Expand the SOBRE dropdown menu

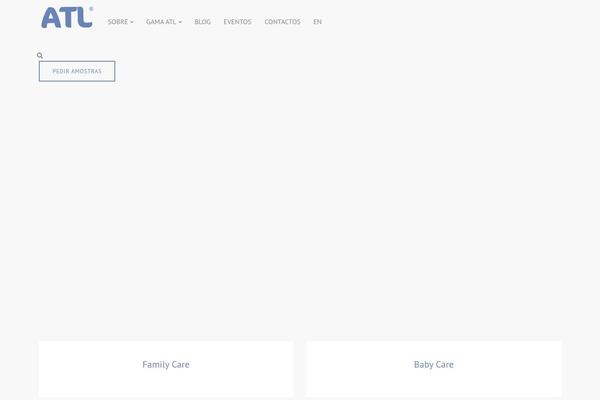(121, 22)
